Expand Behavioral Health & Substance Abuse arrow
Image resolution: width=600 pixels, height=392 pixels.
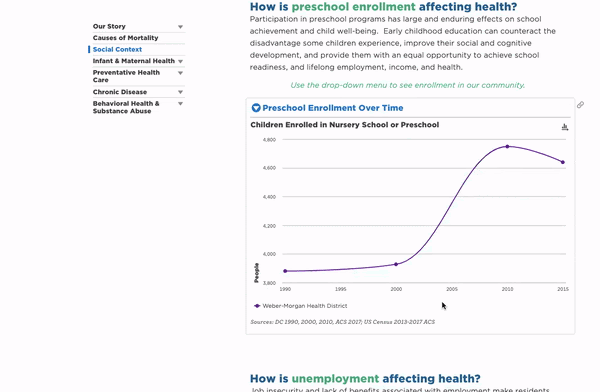180,104
